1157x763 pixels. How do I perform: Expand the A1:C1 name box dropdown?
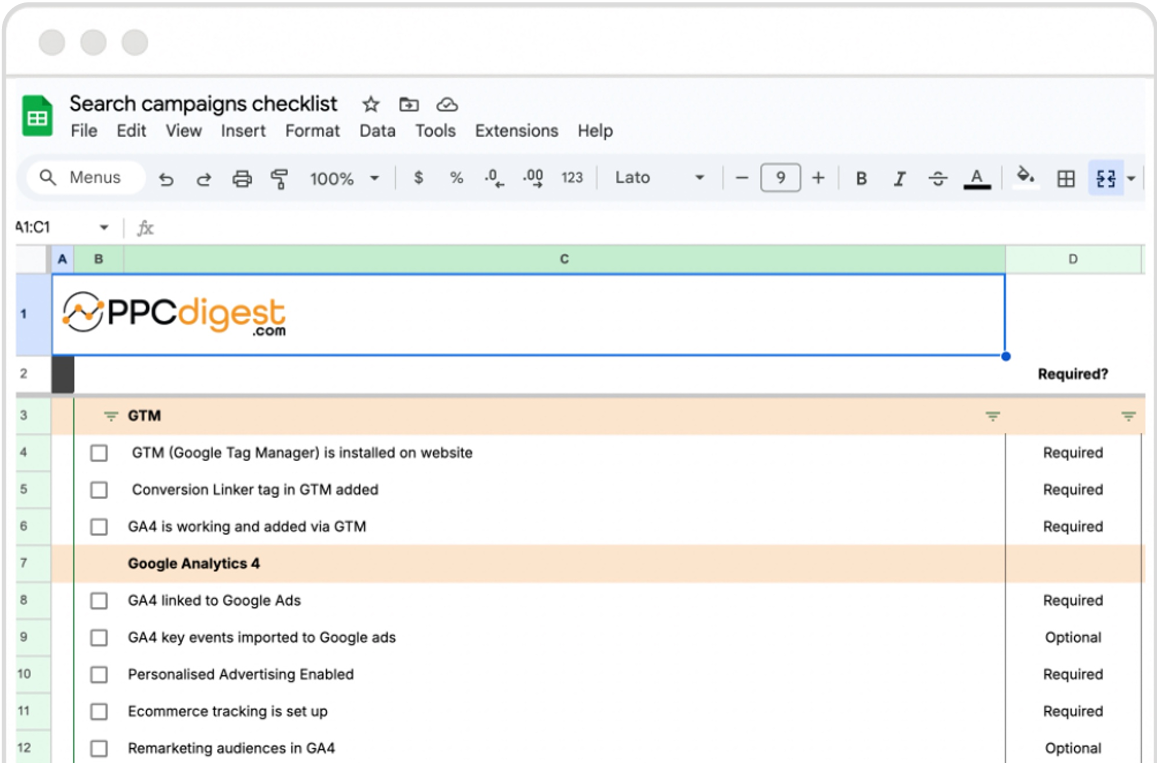104,228
